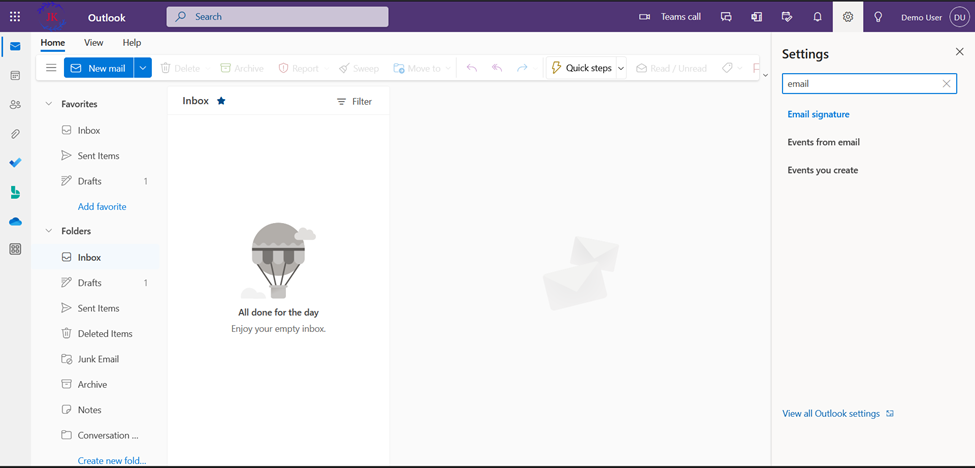Open the Quick steps dropdown arrow
This screenshot has width=975, height=468.
click(621, 68)
